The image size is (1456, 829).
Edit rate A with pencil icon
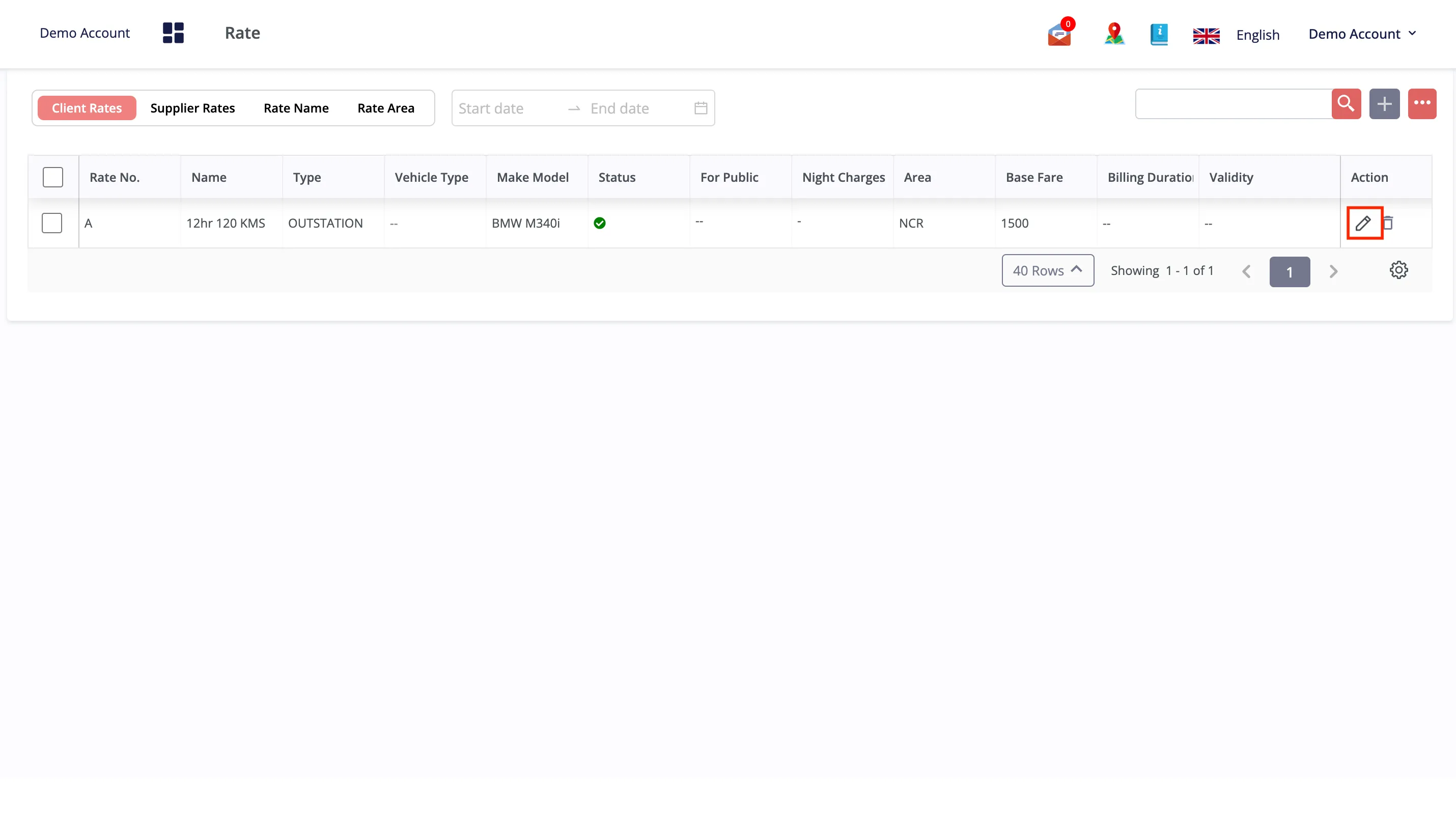tap(1363, 223)
